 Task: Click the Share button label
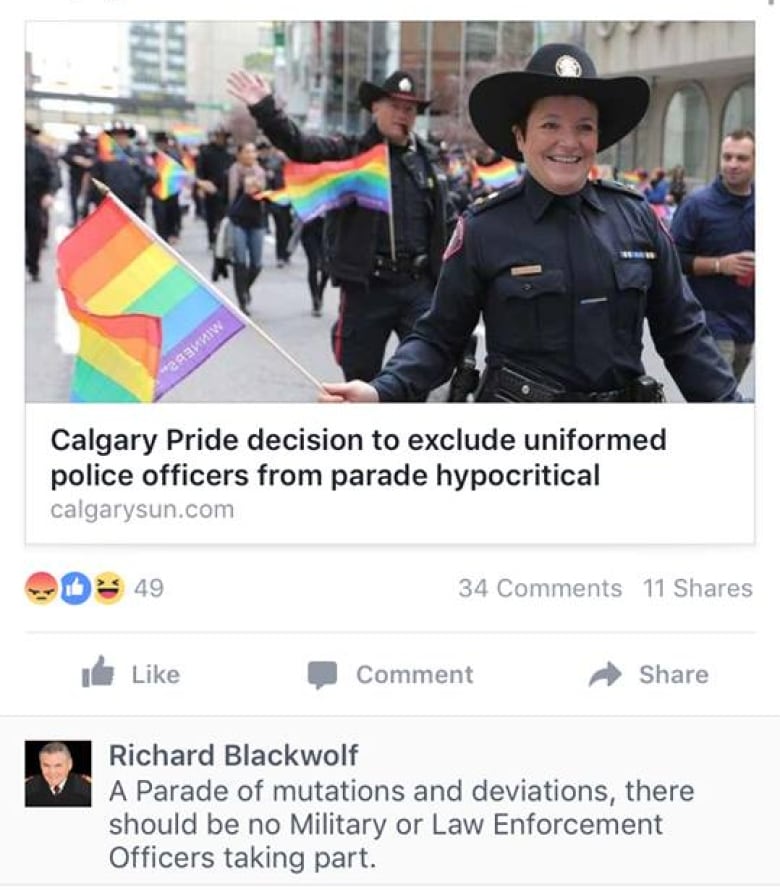674,675
